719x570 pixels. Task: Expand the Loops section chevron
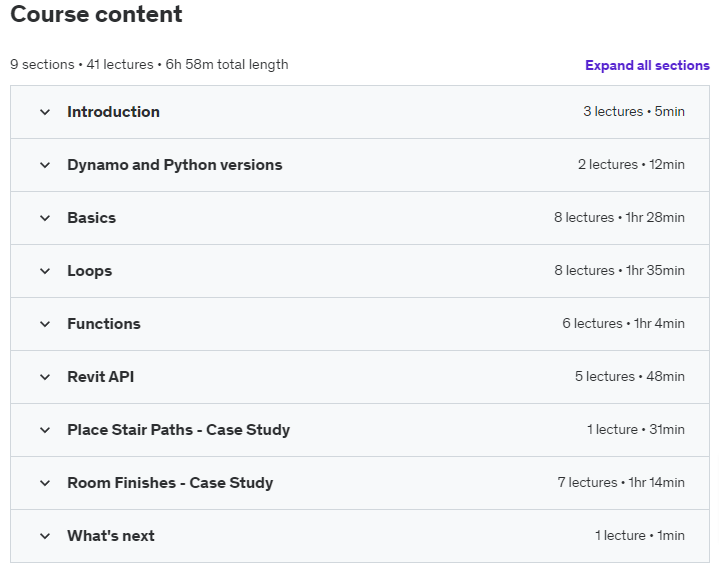pos(45,271)
